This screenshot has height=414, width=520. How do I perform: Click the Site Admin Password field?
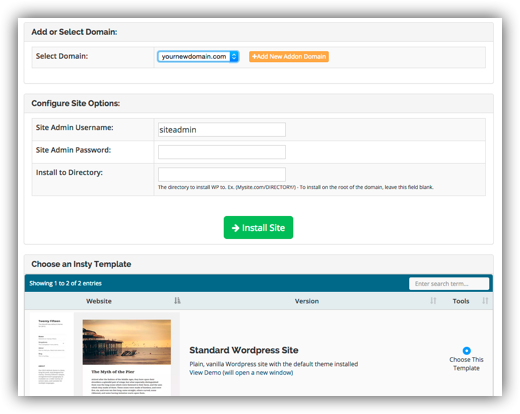pyautogui.click(x=222, y=152)
